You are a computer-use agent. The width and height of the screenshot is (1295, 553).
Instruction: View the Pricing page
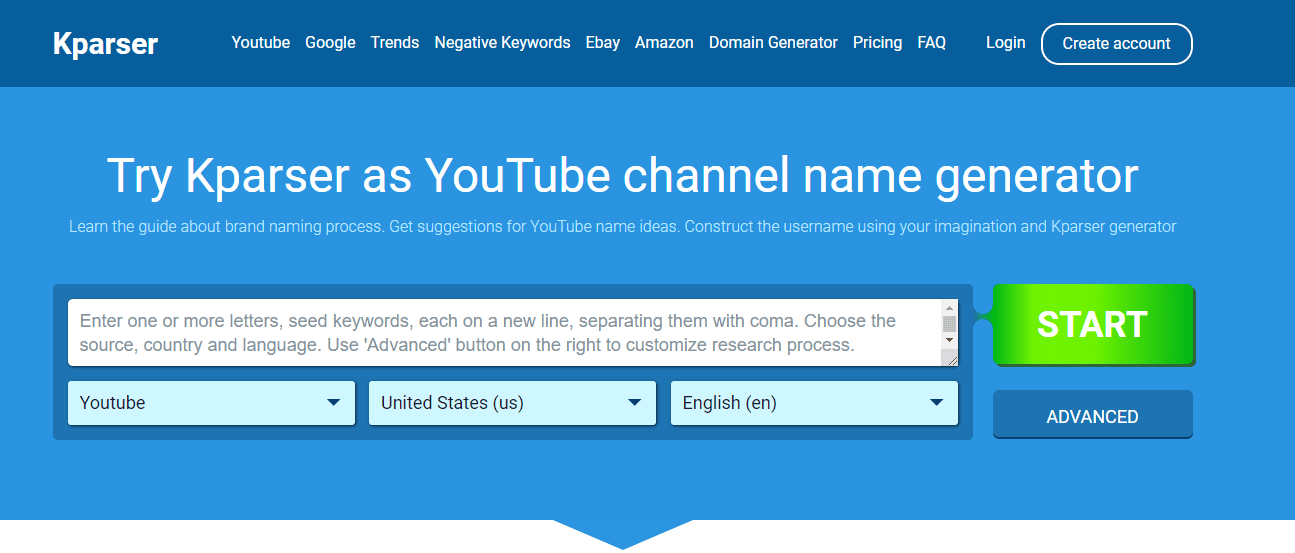877,43
